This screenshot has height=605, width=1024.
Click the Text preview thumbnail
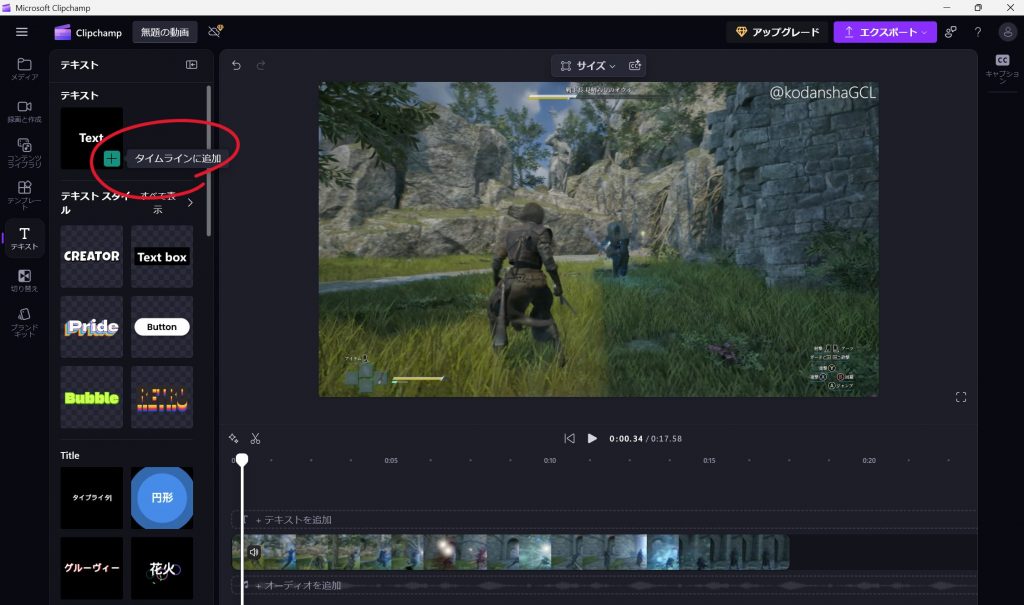[x=91, y=138]
